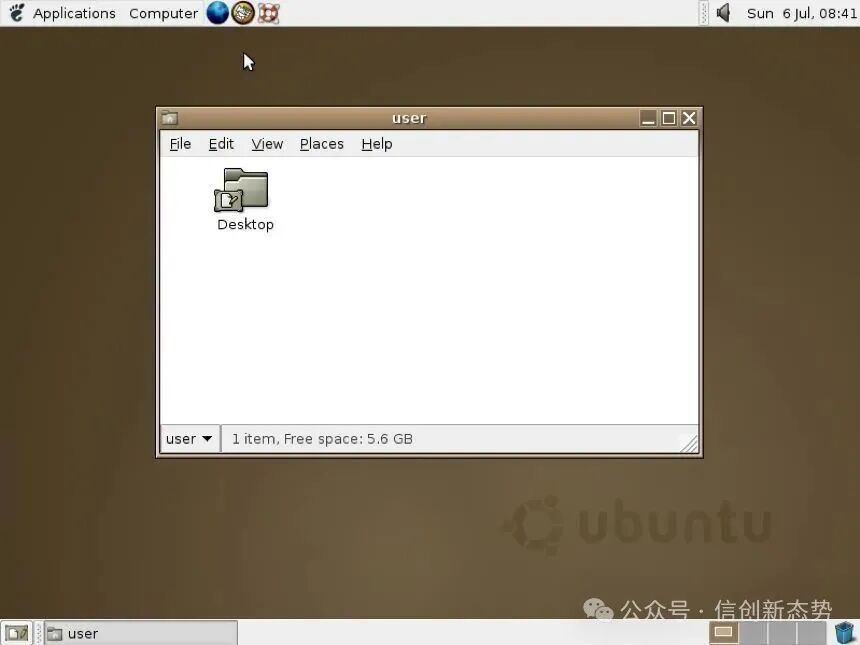Switch to the second workspace
The image size is (860, 645).
[753, 633]
